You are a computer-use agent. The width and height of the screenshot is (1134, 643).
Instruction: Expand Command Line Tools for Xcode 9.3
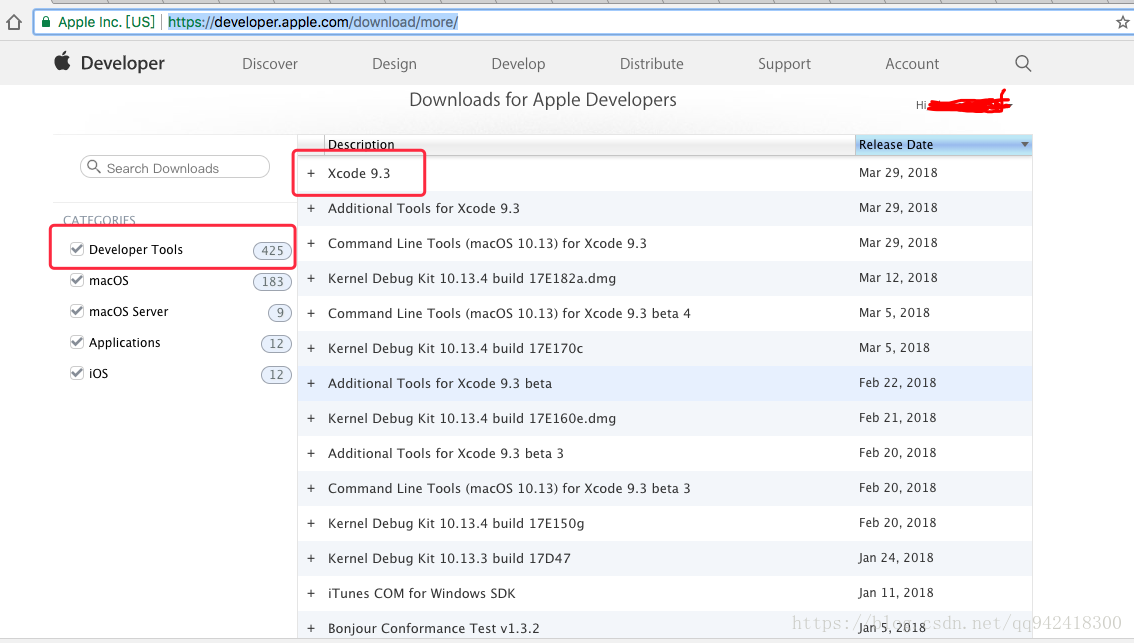[311, 244]
